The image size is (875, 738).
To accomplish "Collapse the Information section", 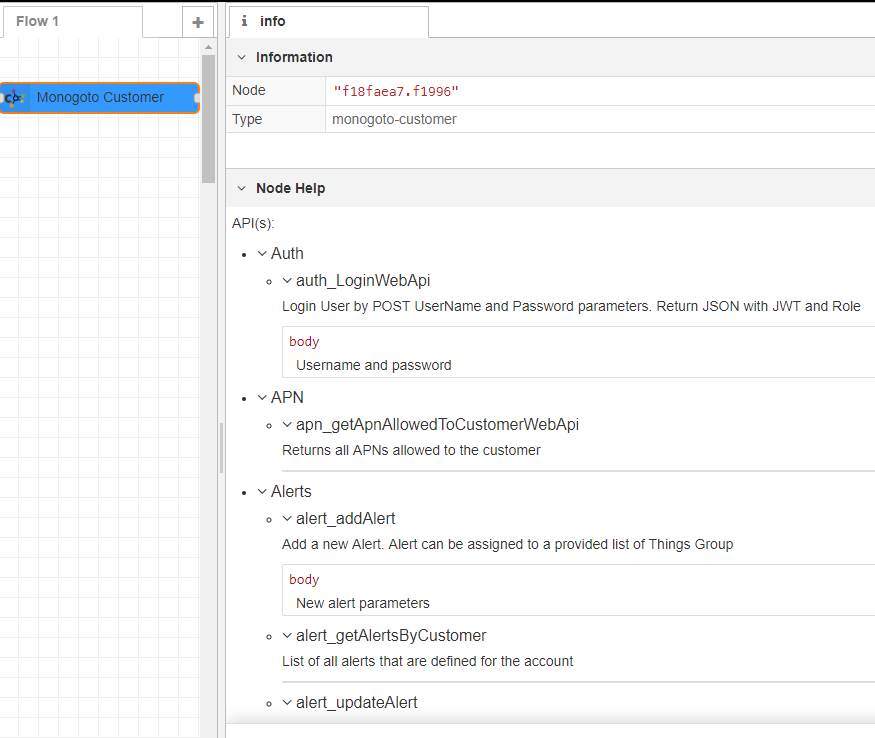I will point(241,57).
